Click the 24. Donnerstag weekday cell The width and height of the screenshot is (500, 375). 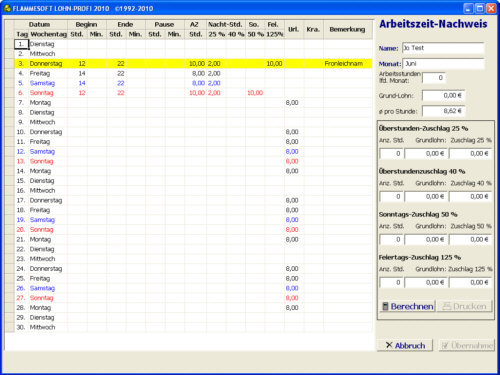pos(48,269)
